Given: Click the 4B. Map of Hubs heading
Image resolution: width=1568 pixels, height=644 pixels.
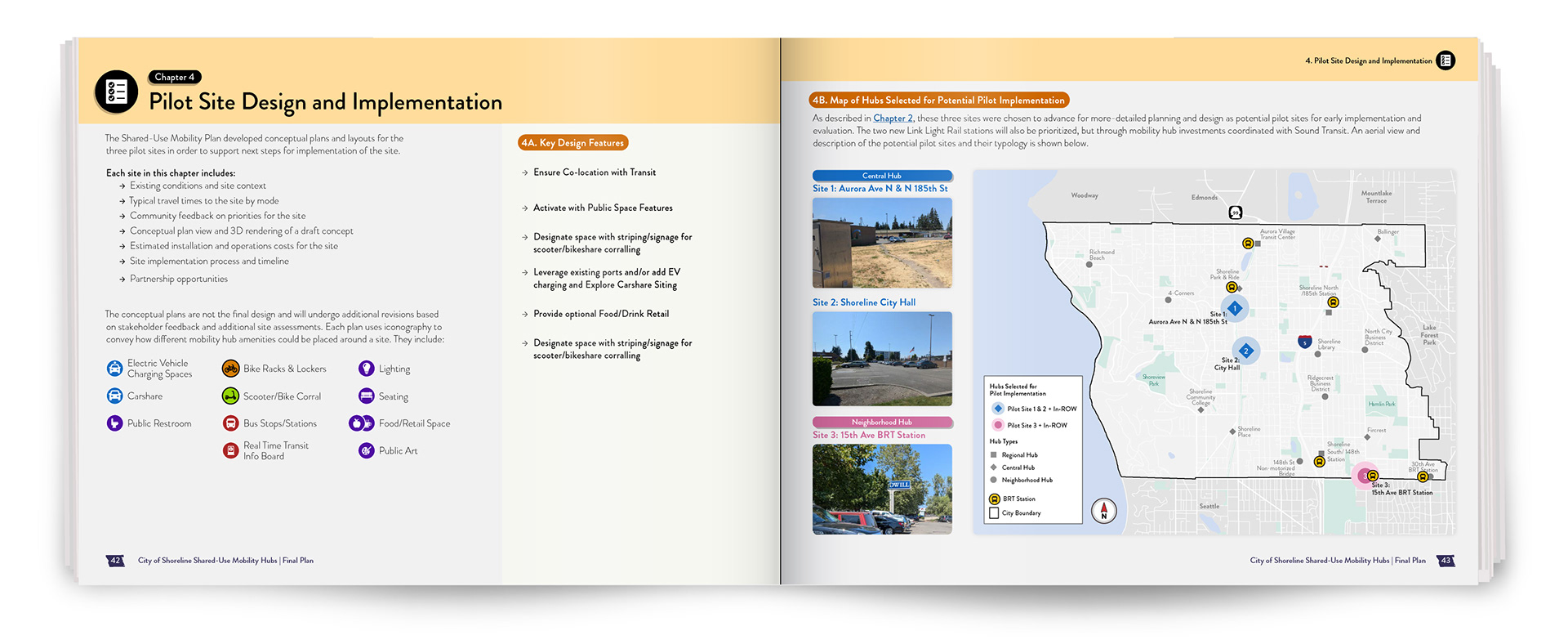Looking at the screenshot, I should (939, 100).
